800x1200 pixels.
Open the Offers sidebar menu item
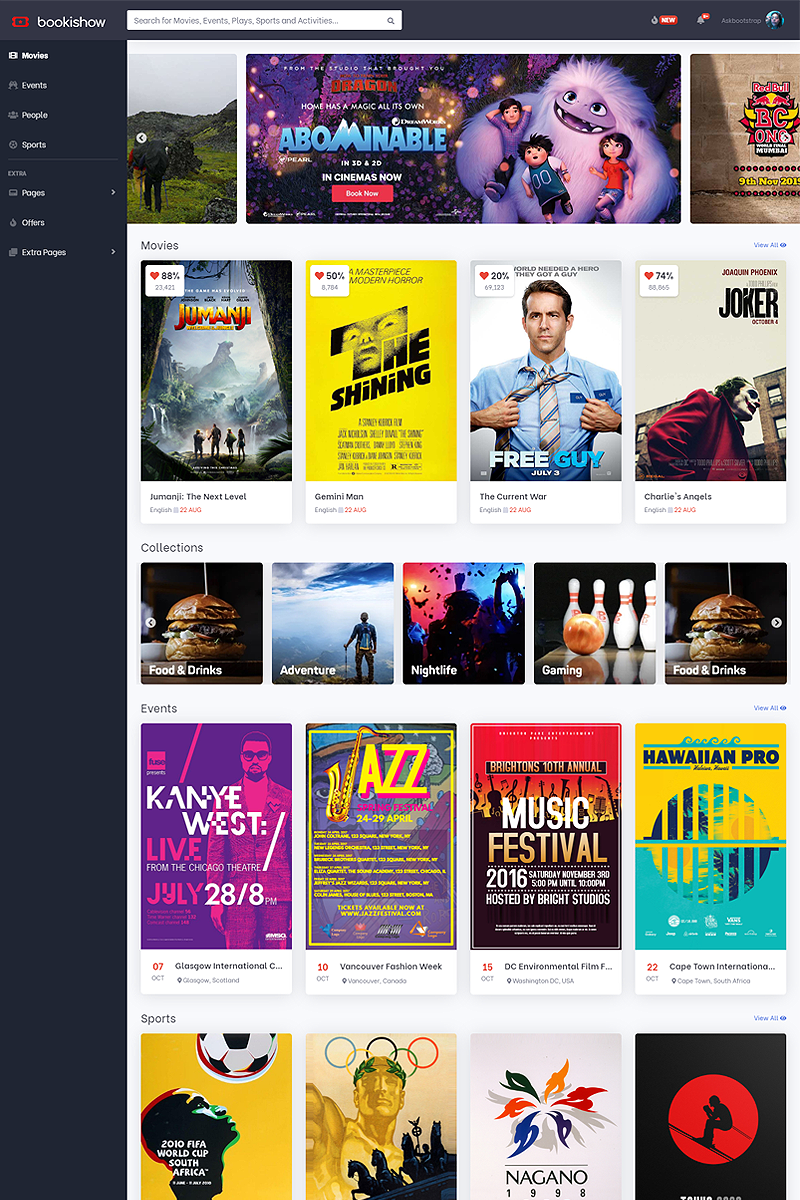63,223
